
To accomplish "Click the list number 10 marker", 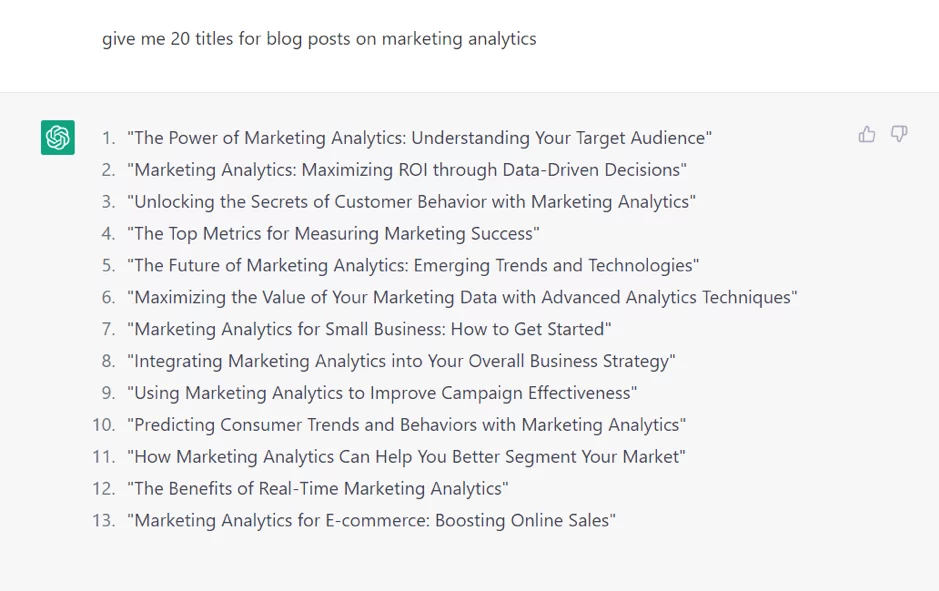I will (x=104, y=425).
